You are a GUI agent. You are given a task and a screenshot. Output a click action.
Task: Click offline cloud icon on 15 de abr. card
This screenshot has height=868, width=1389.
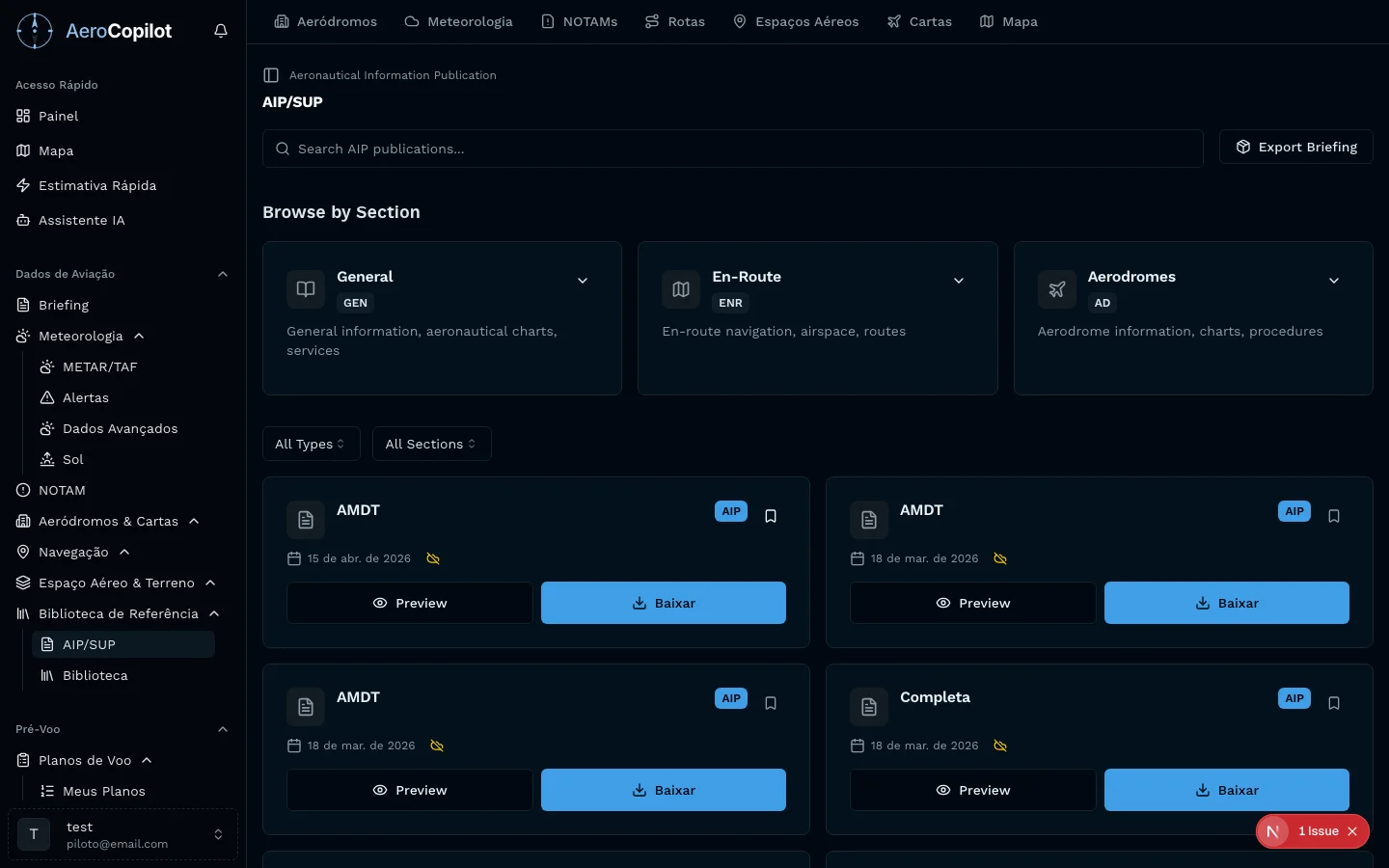(433, 558)
